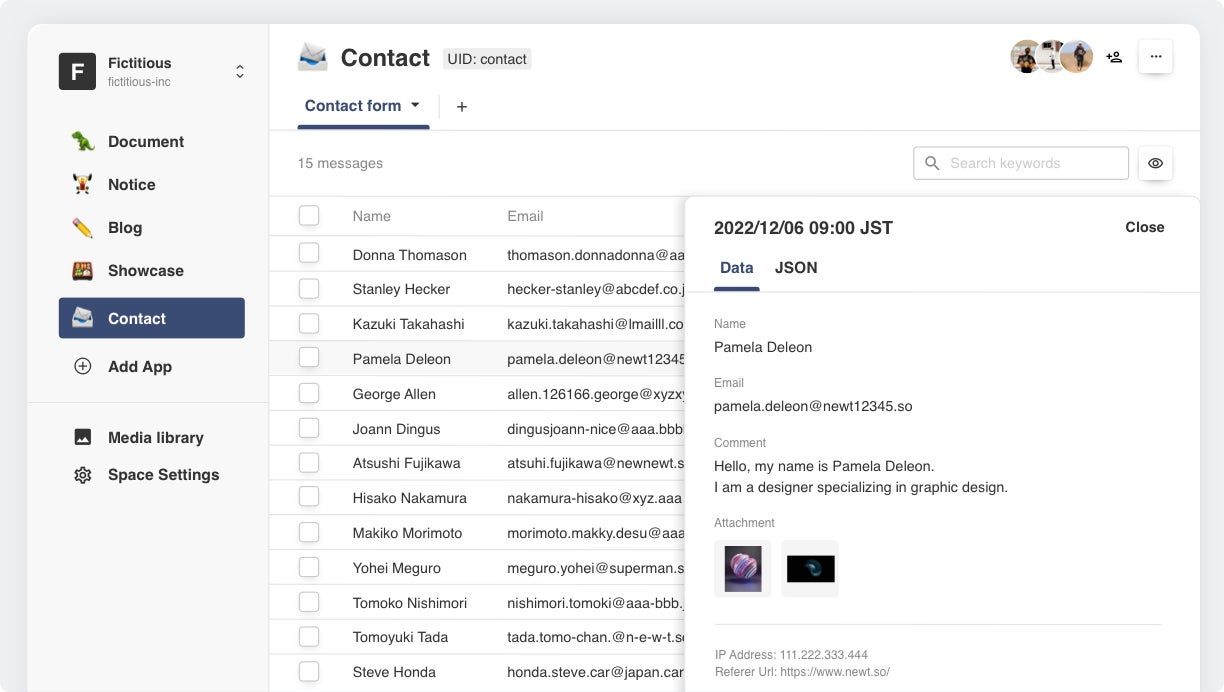Check the Pamela Deleon row checkbox
The height and width of the screenshot is (692, 1224).
[309, 357]
